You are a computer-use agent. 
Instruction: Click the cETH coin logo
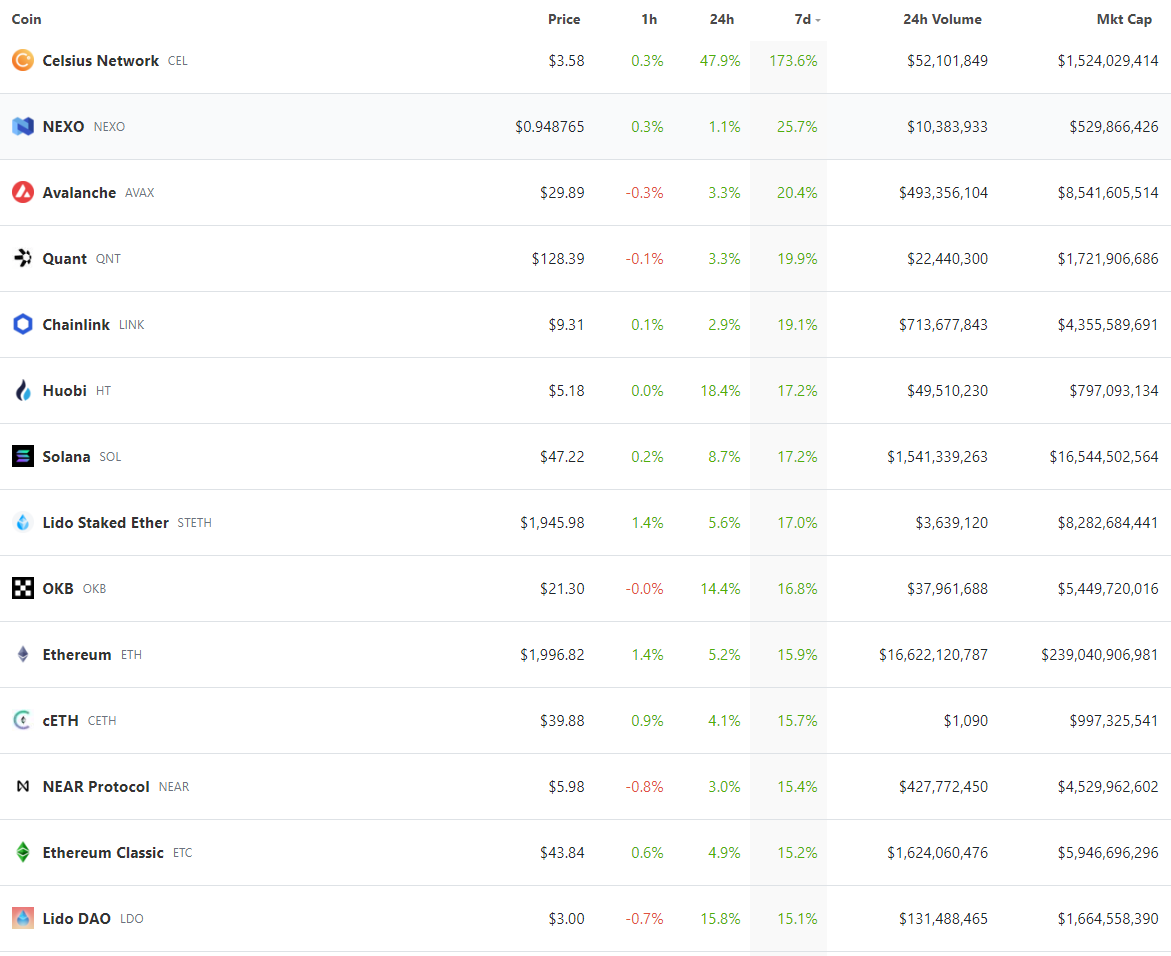point(23,721)
